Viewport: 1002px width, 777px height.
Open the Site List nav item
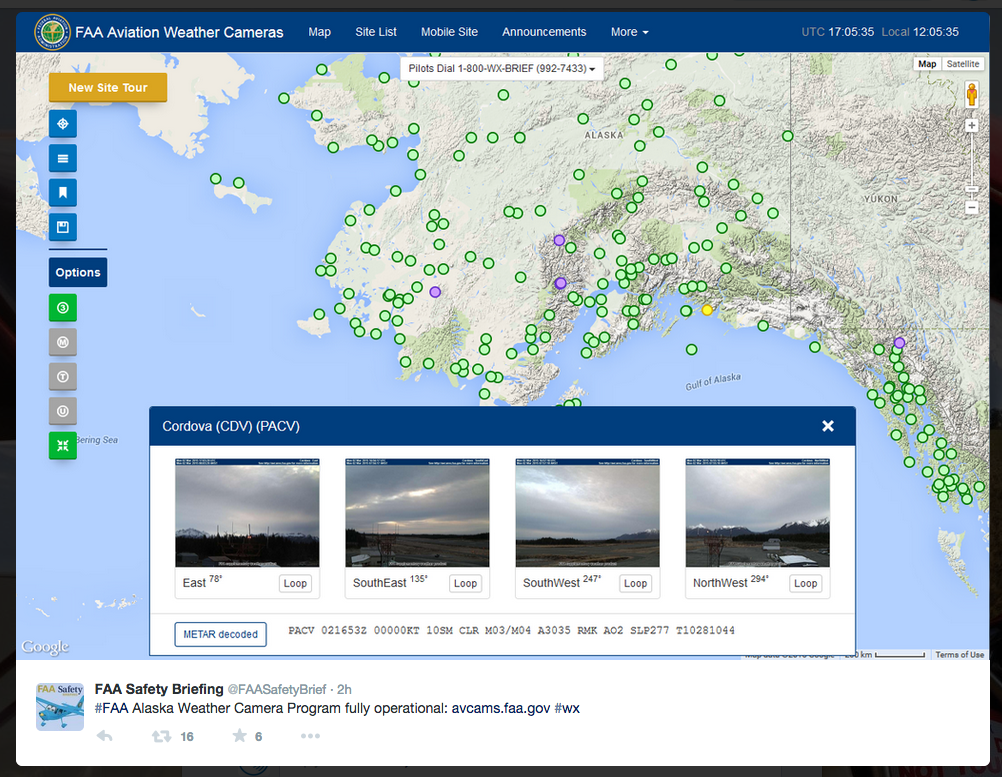pos(376,32)
